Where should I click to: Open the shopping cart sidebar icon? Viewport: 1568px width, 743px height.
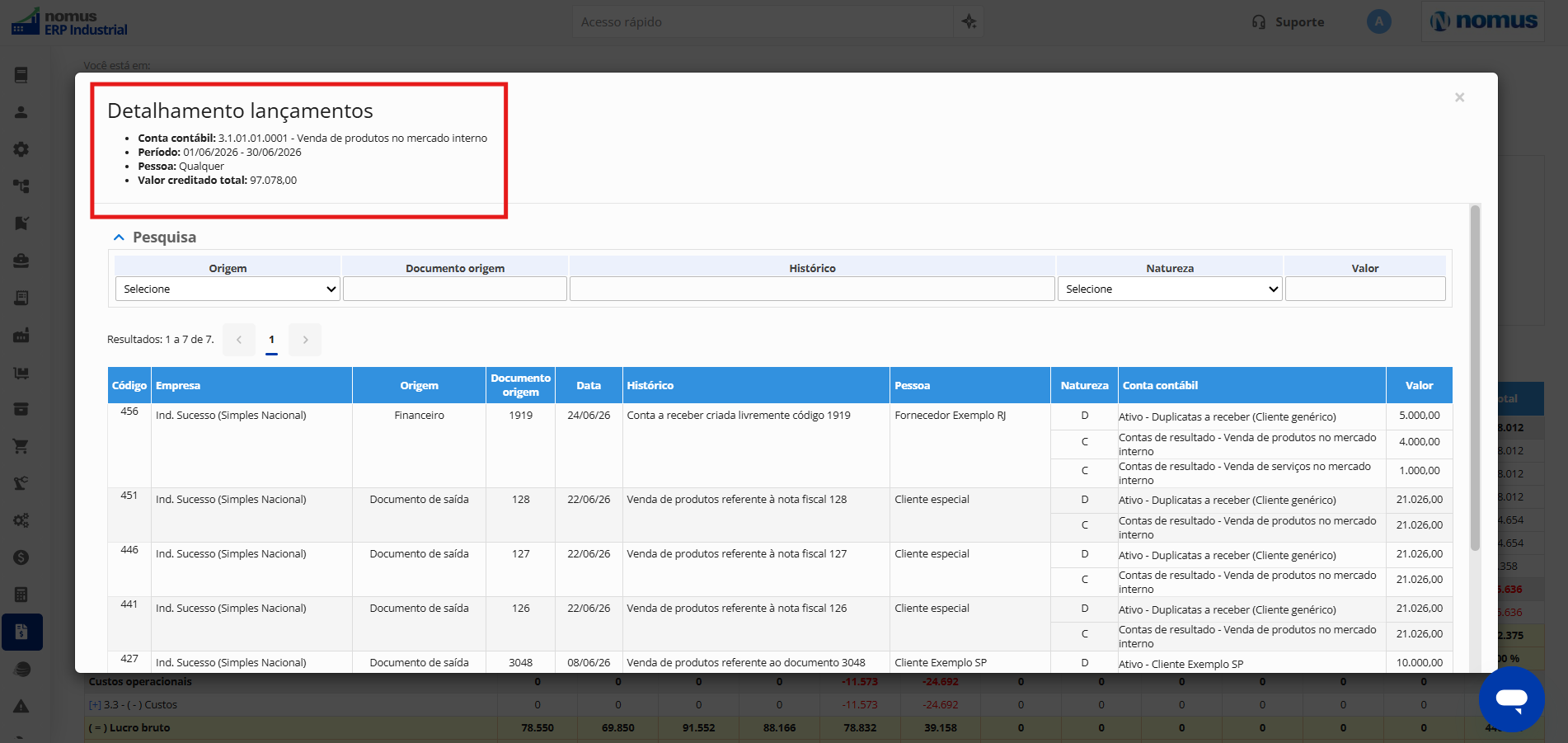(21, 446)
